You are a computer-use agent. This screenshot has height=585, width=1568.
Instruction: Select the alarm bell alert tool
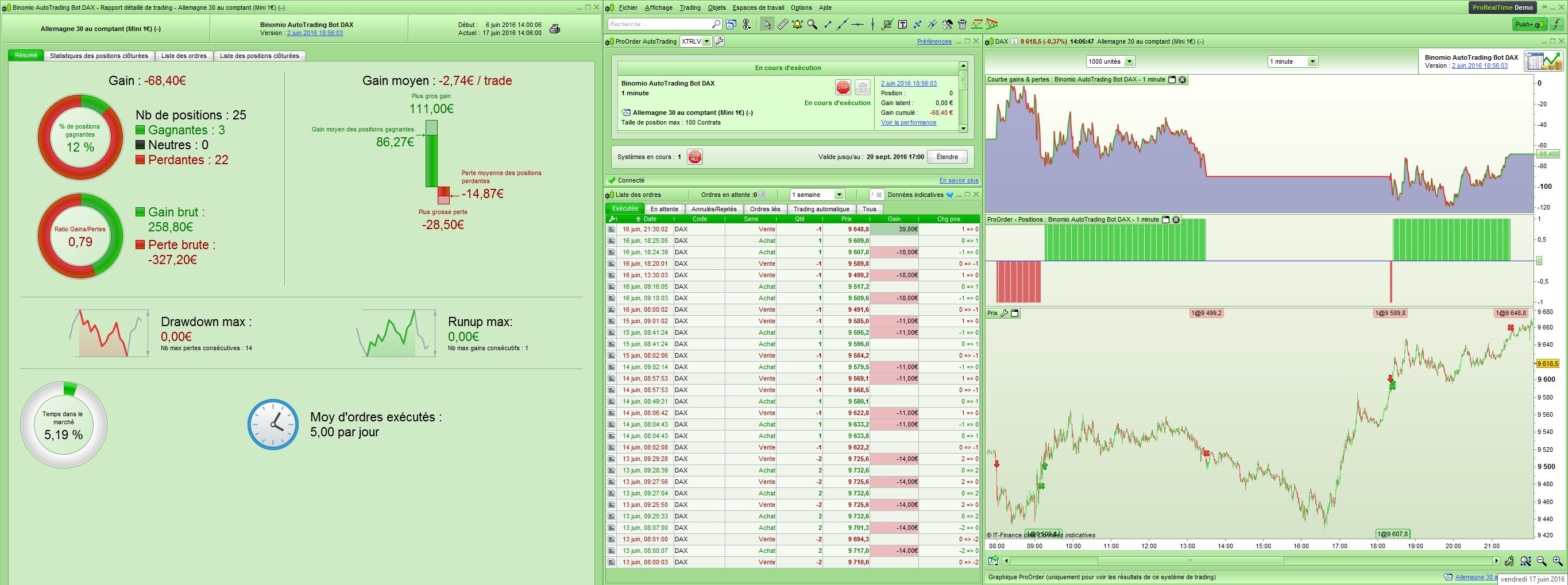click(797, 25)
